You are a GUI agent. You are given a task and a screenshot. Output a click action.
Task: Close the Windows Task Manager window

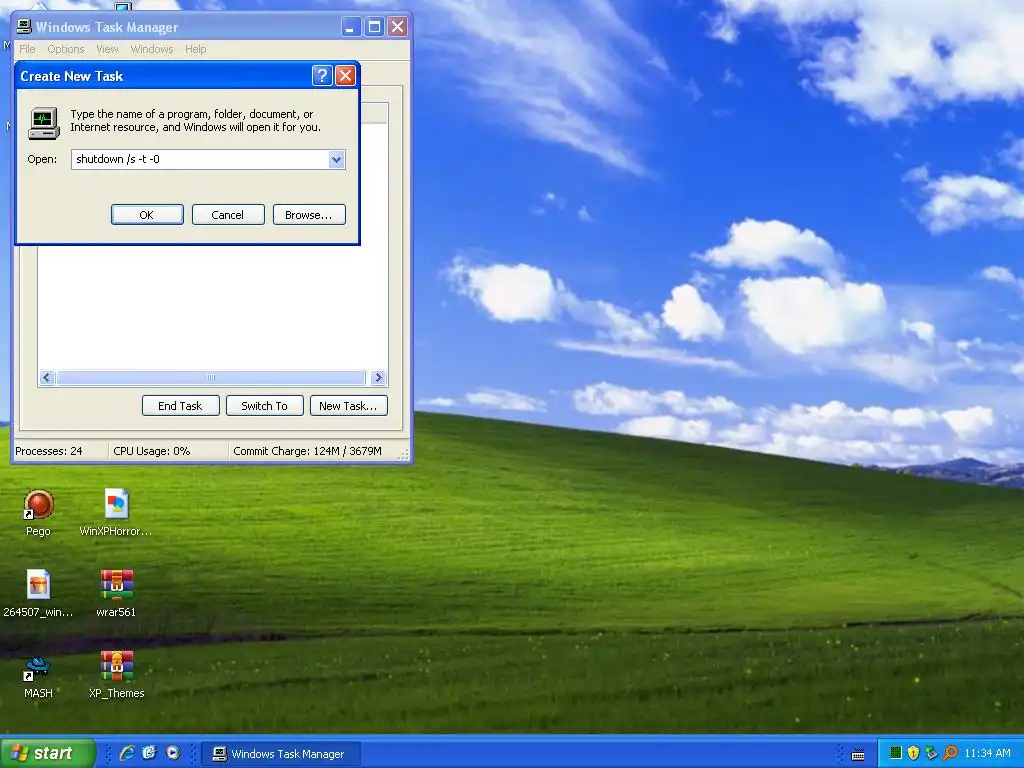tap(398, 27)
